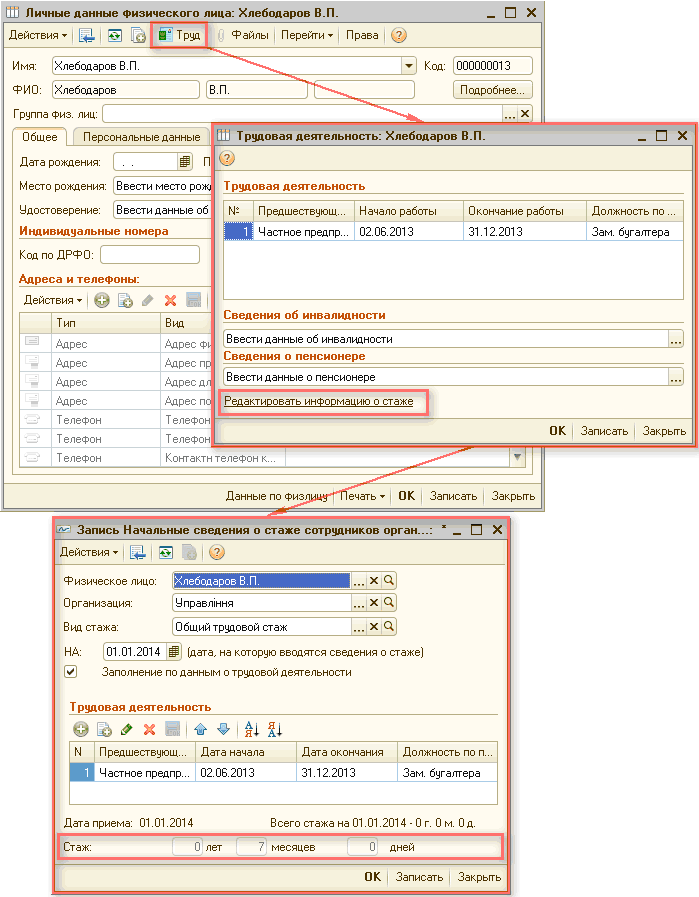The width and height of the screenshot is (699, 897).
Task: Add new row in Трудовая деятельность table
Action: (x=81, y=730)
